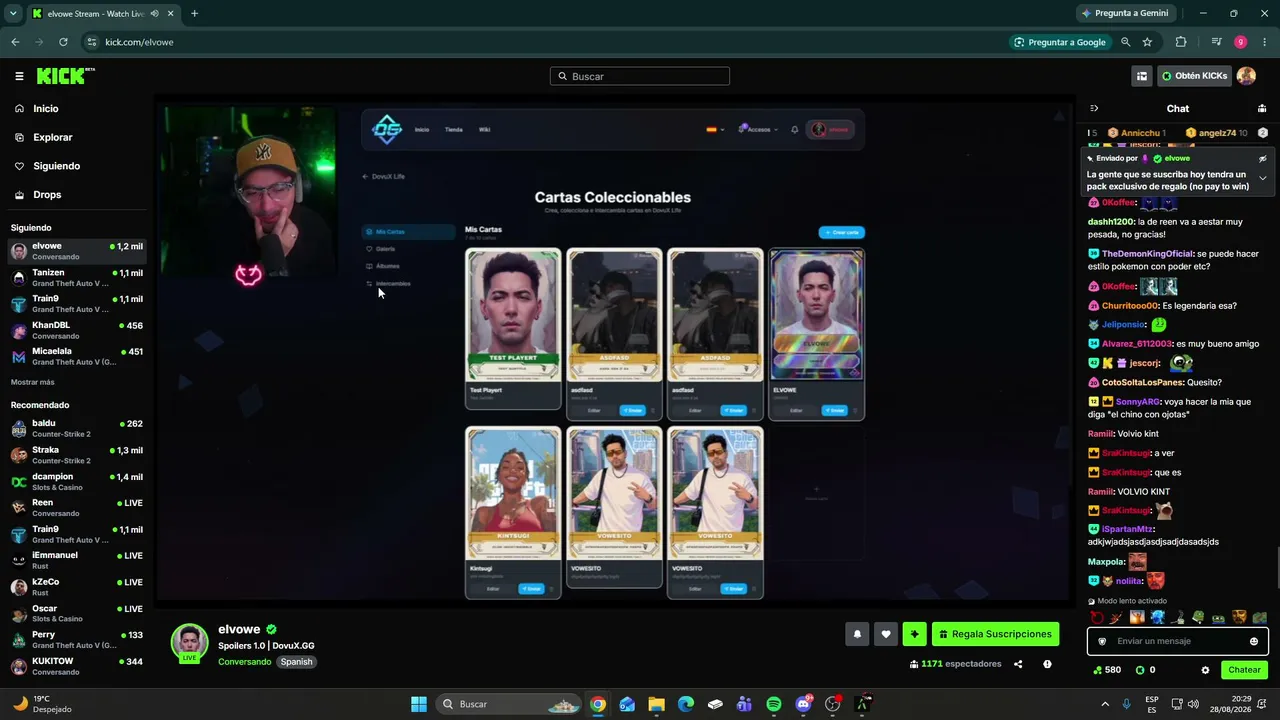
Task: Open Micaelala channel in sidebar
Action: point(78,356)
